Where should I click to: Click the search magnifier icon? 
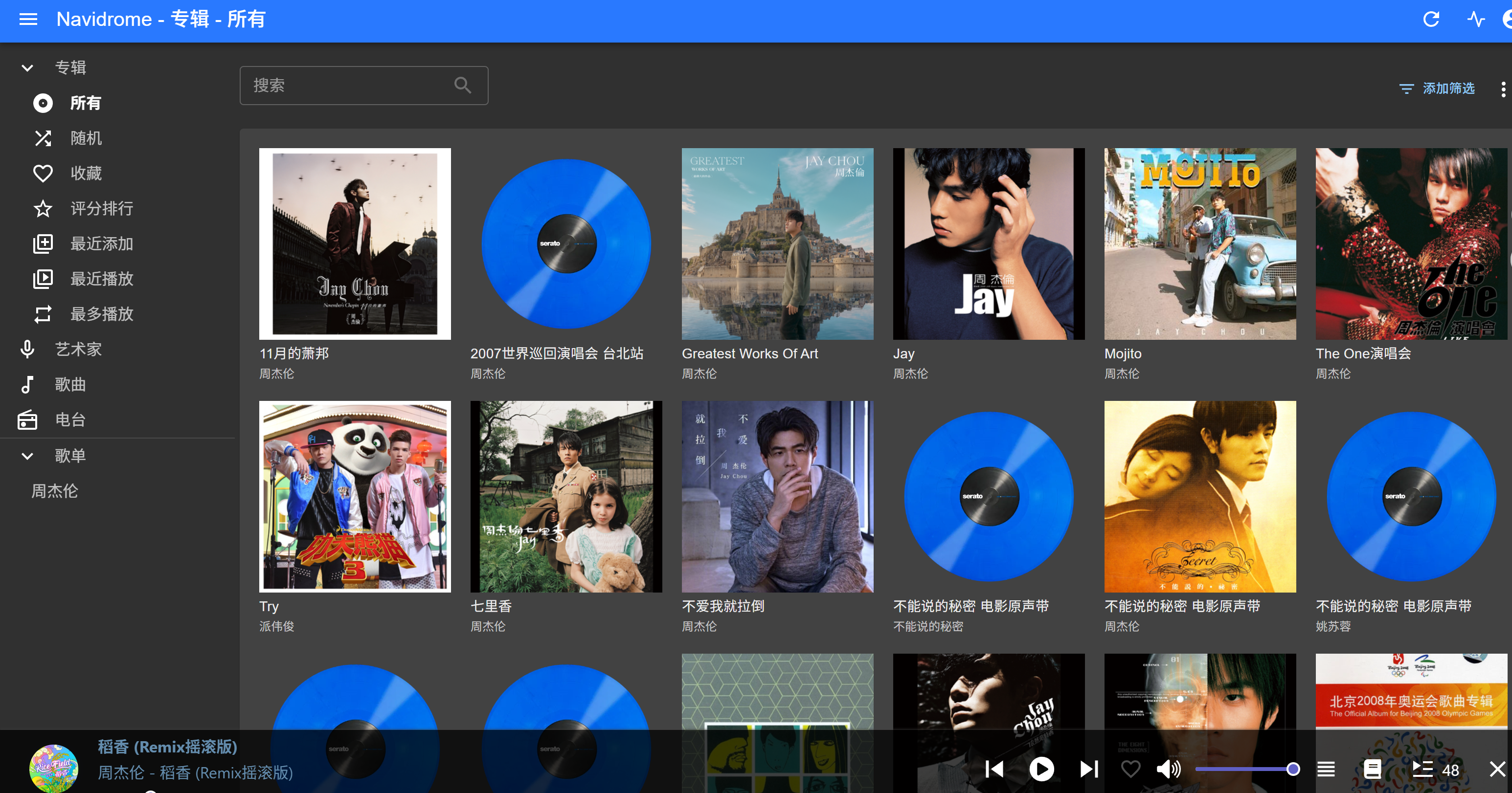coord(463,86)
